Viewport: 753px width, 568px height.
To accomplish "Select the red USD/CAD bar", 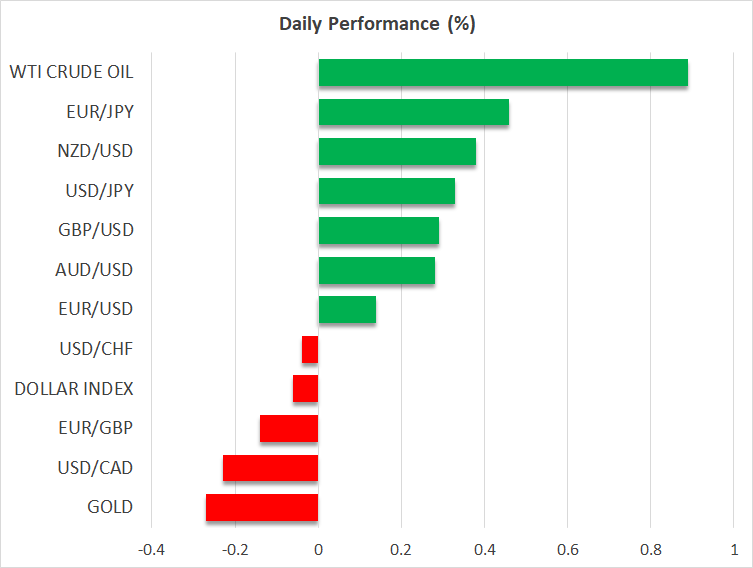I will 270,468.
